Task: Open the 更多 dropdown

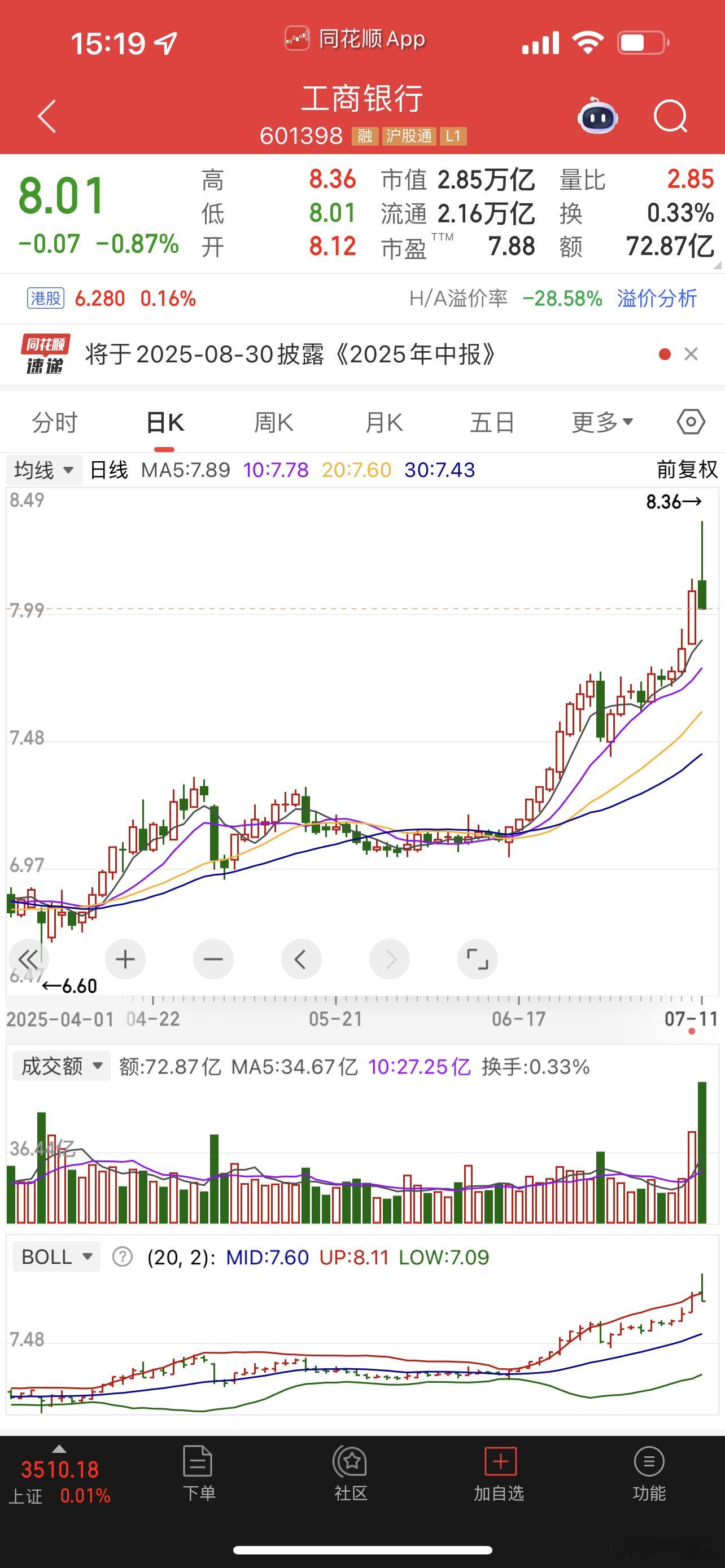Action: [x=602, y=422]
